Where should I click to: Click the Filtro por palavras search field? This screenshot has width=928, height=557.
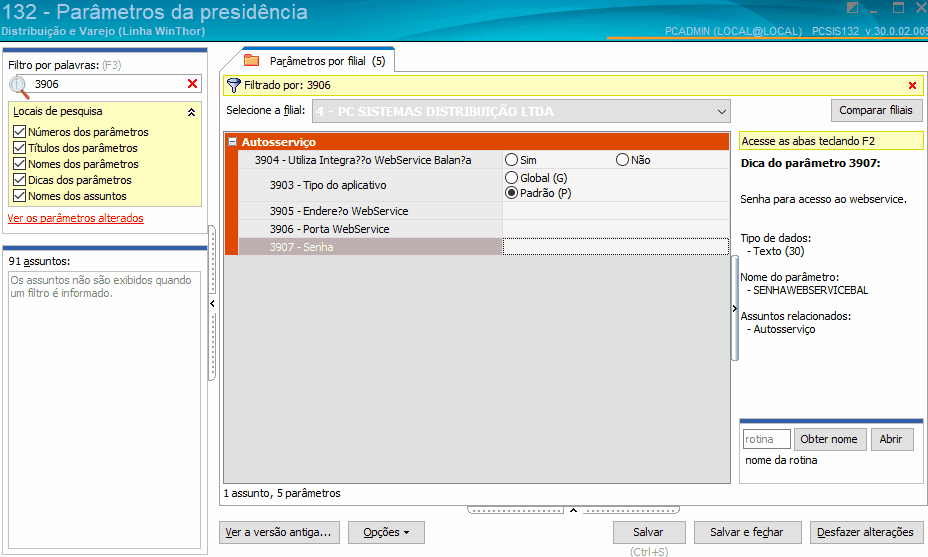(108, 84)
